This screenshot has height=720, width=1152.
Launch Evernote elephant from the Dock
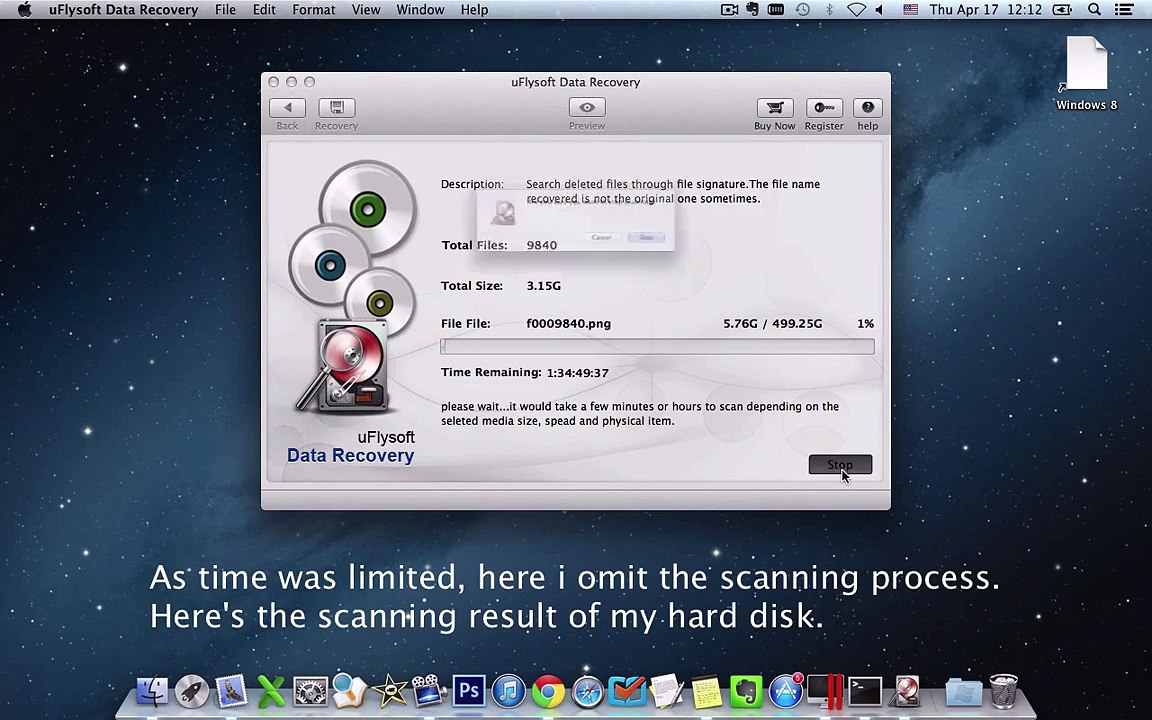[746, 691]
